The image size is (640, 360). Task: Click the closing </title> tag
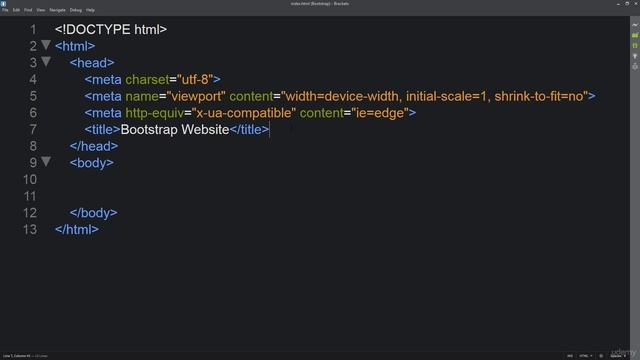pyautogui.click(x=249, y=129)
